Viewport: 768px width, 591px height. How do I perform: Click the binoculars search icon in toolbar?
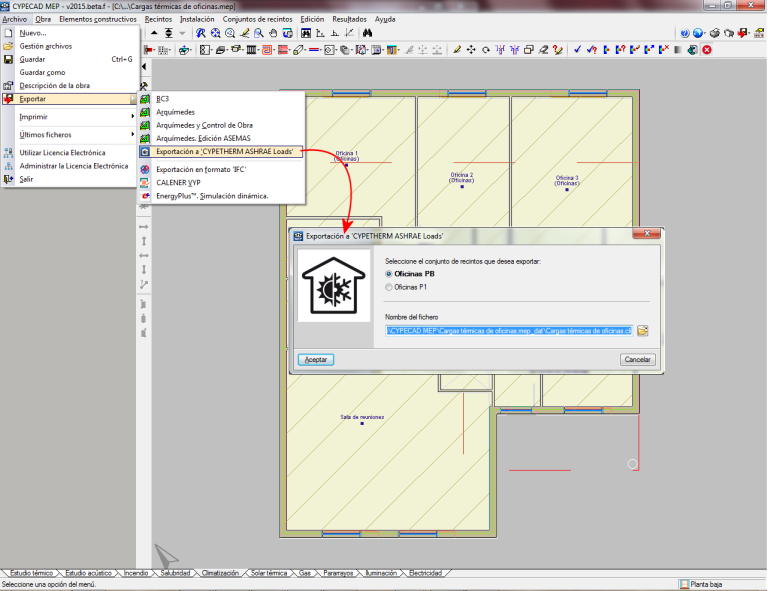click(367, 33)
